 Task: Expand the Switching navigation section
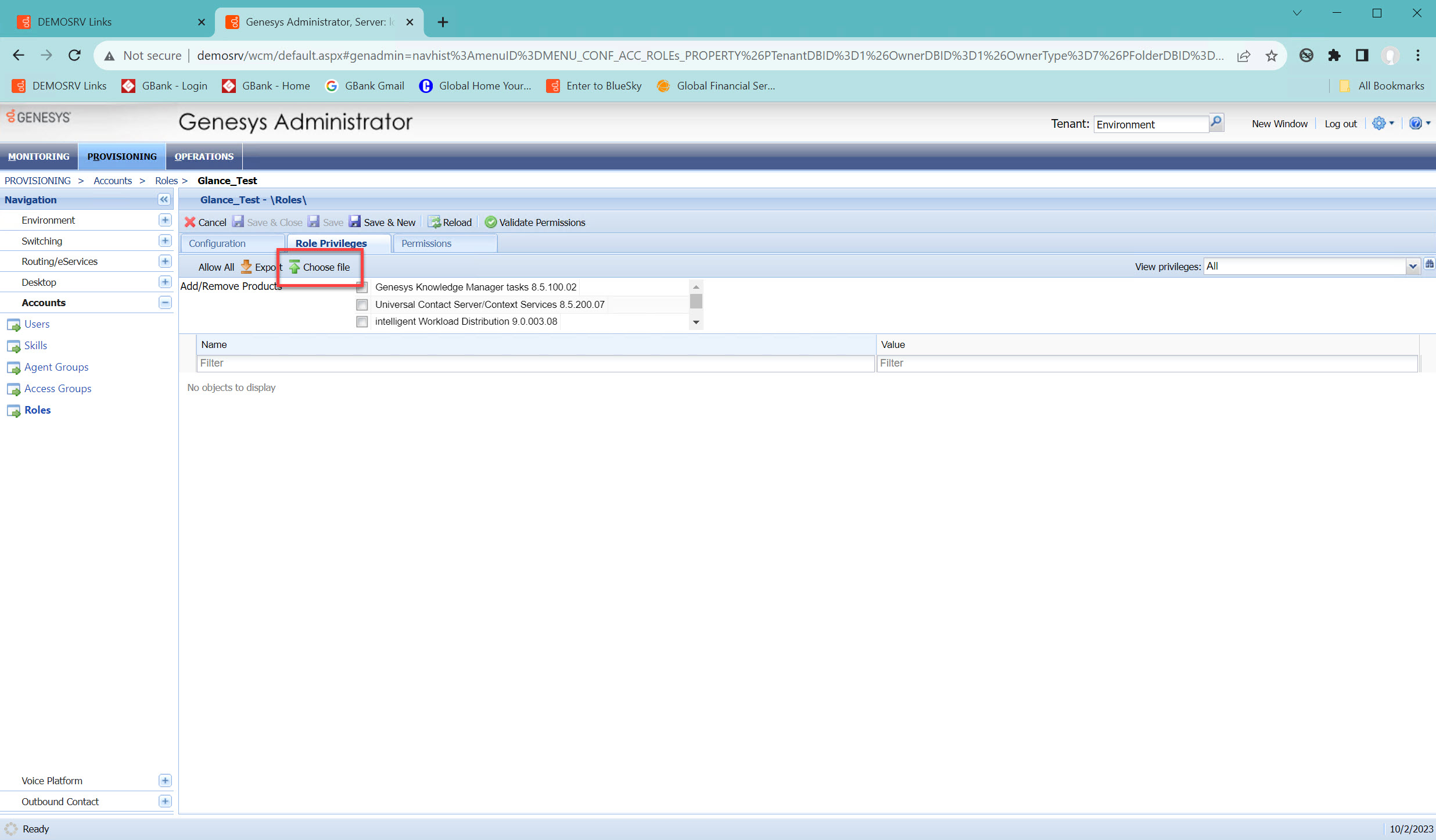pos(165,240)
